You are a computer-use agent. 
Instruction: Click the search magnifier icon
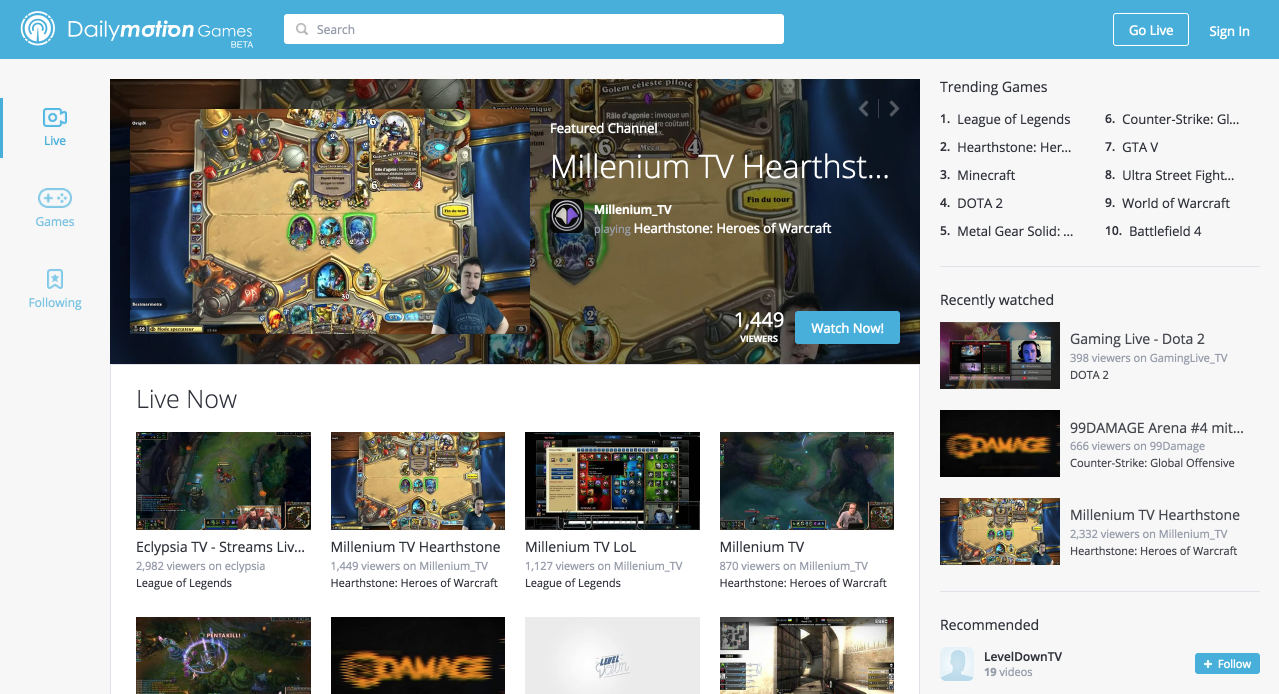point(301,30)
